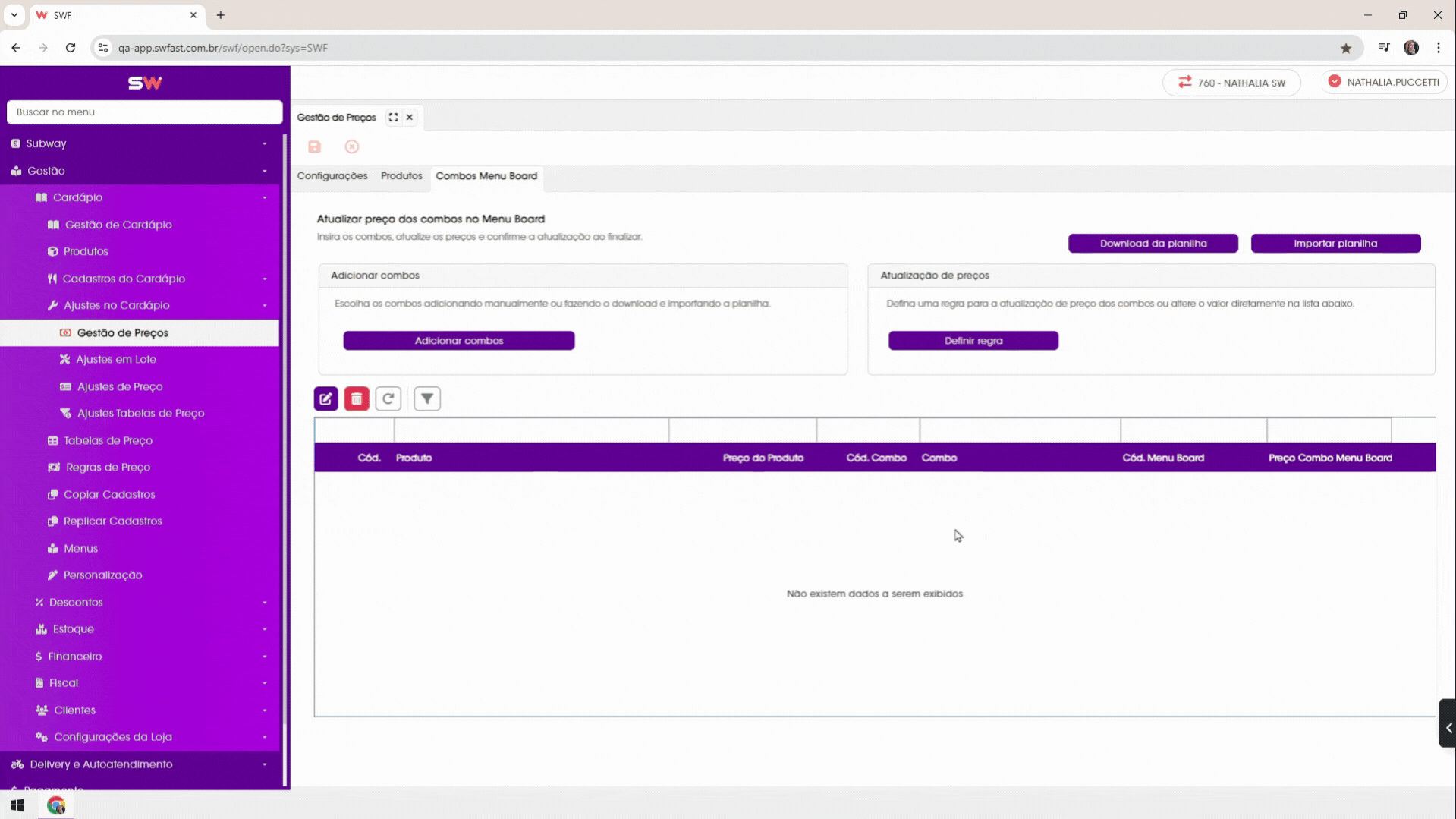Select the Combos Menu Board tab
The width and height of the screenshot is (1456, 819).
pyautogui.click(x=486, y=176)
